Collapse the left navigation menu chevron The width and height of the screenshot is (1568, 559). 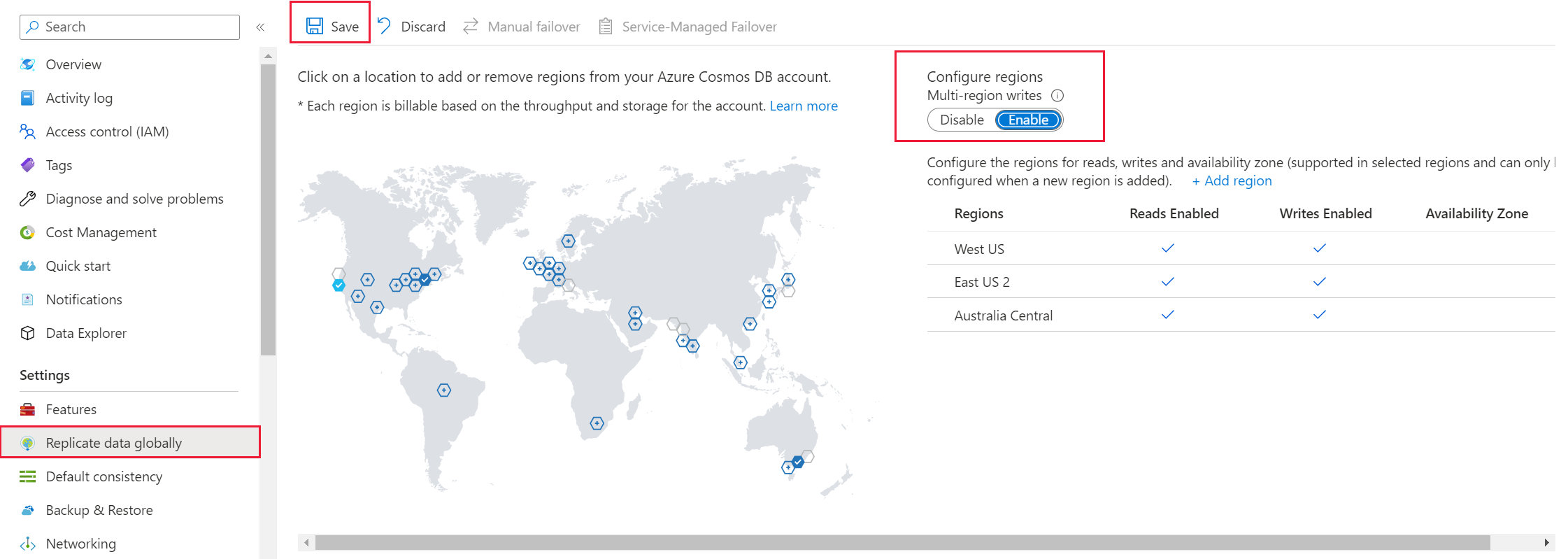(x=260, y=27)
